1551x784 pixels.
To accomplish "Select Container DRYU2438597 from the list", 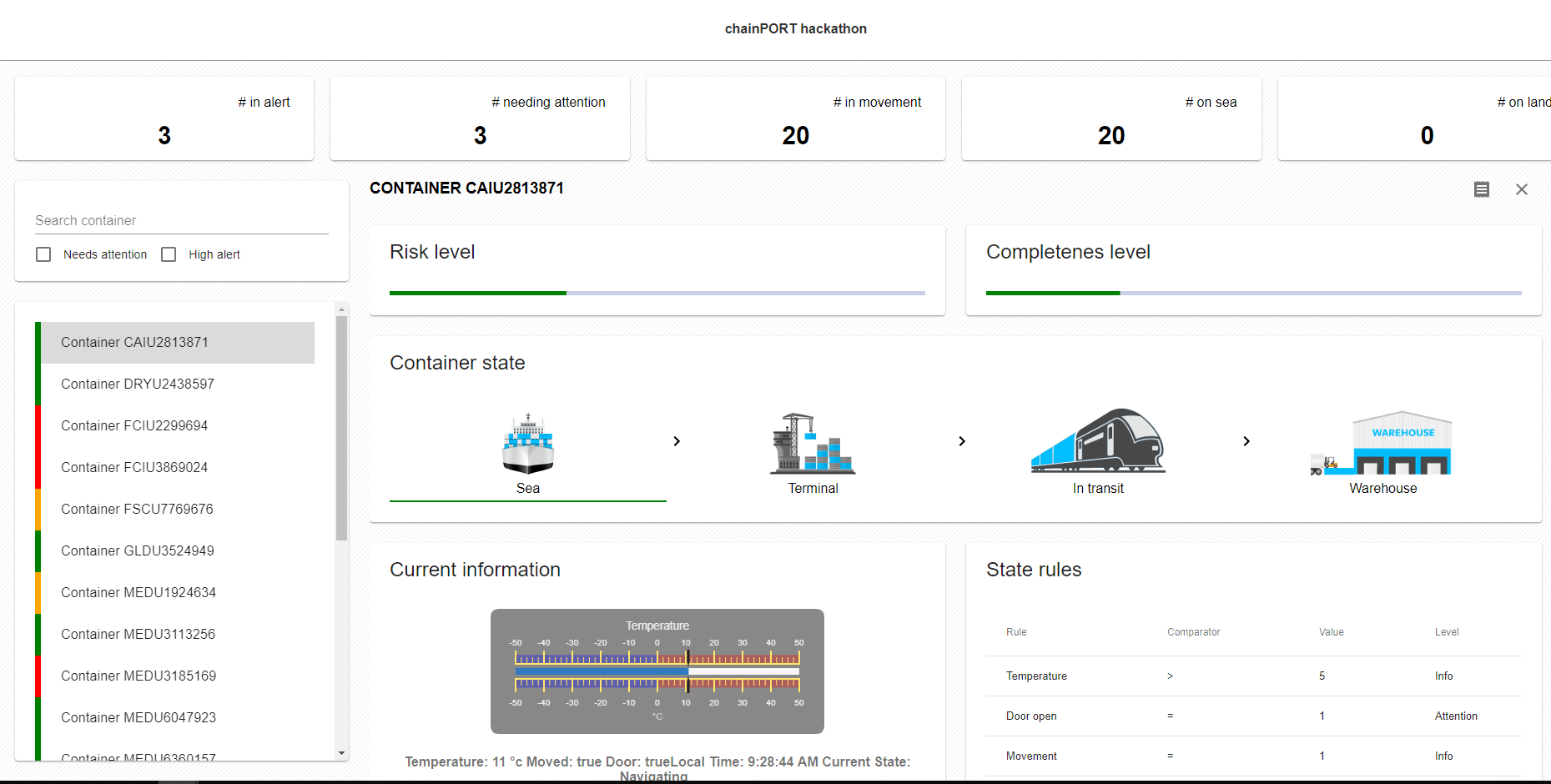I will pos(138,384).
